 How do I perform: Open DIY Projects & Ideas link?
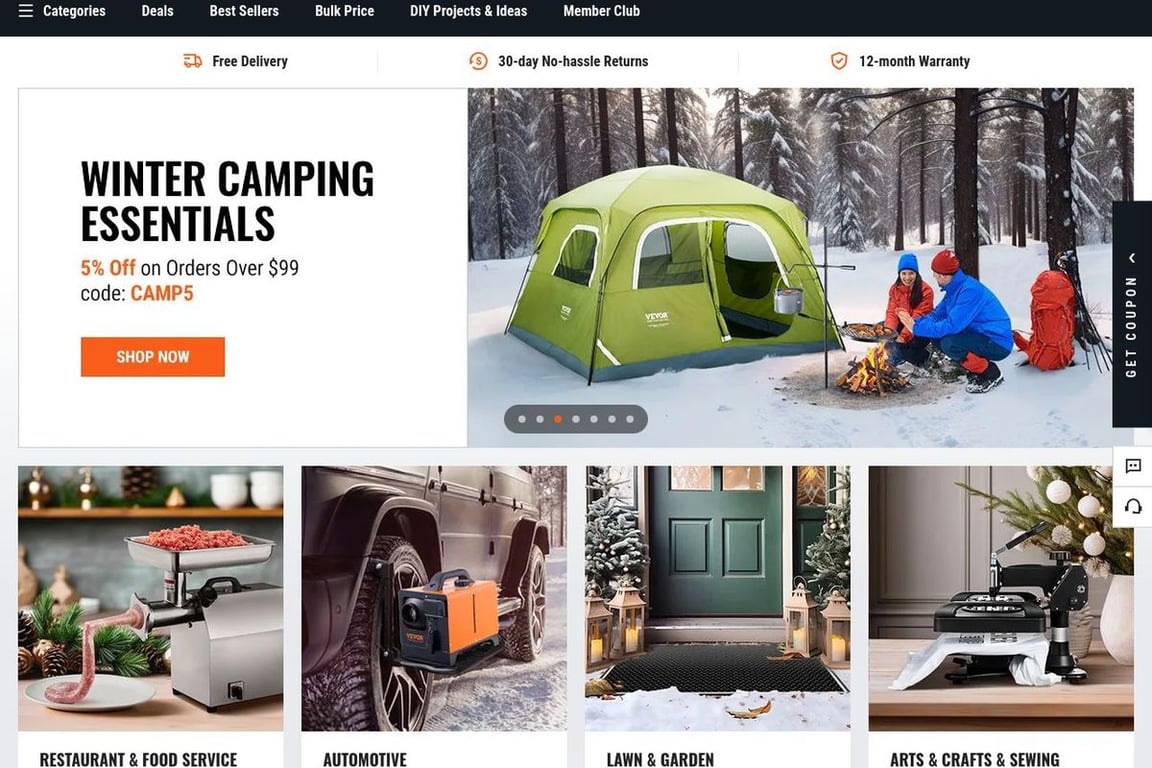[469, 11]
